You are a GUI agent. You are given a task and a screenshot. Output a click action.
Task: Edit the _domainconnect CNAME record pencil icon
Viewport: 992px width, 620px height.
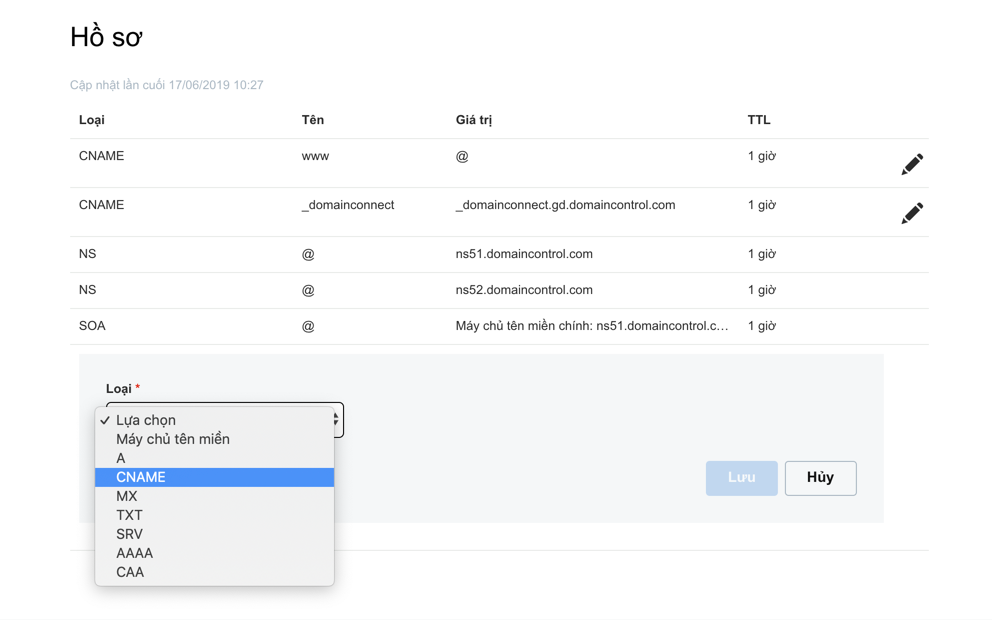pyautogui.click(x=912, y=213)
